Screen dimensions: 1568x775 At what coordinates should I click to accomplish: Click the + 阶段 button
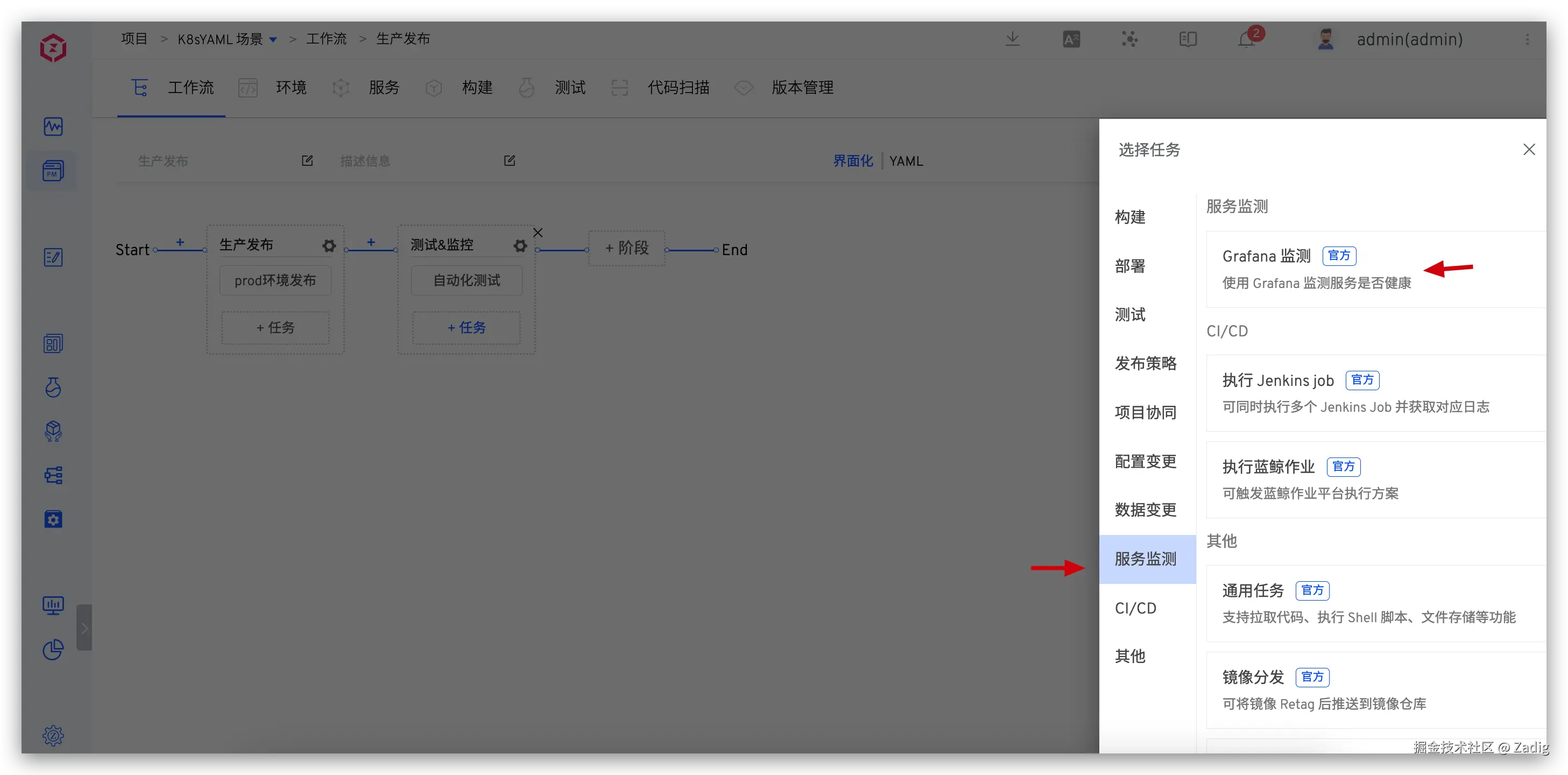[x=626, y=248]
